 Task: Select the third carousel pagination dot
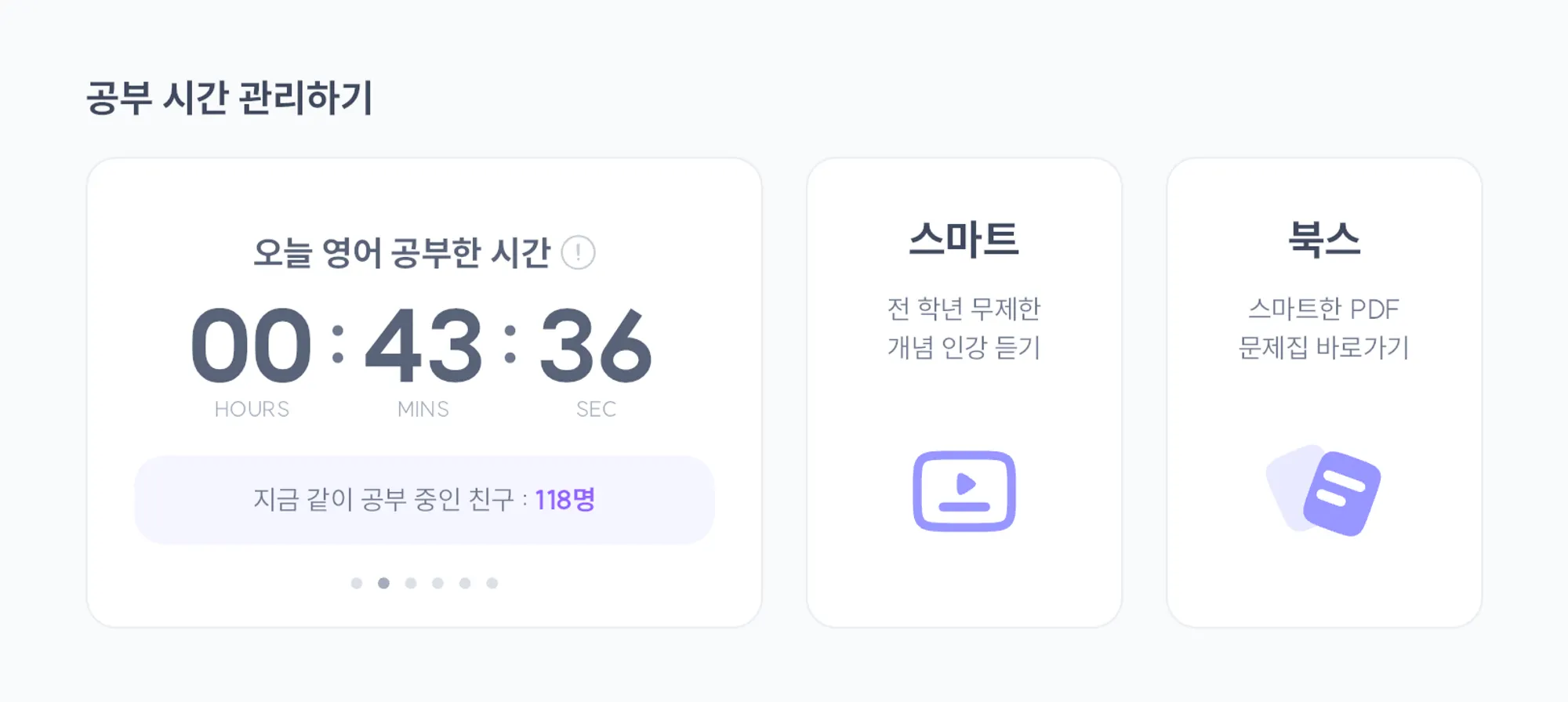411,583
